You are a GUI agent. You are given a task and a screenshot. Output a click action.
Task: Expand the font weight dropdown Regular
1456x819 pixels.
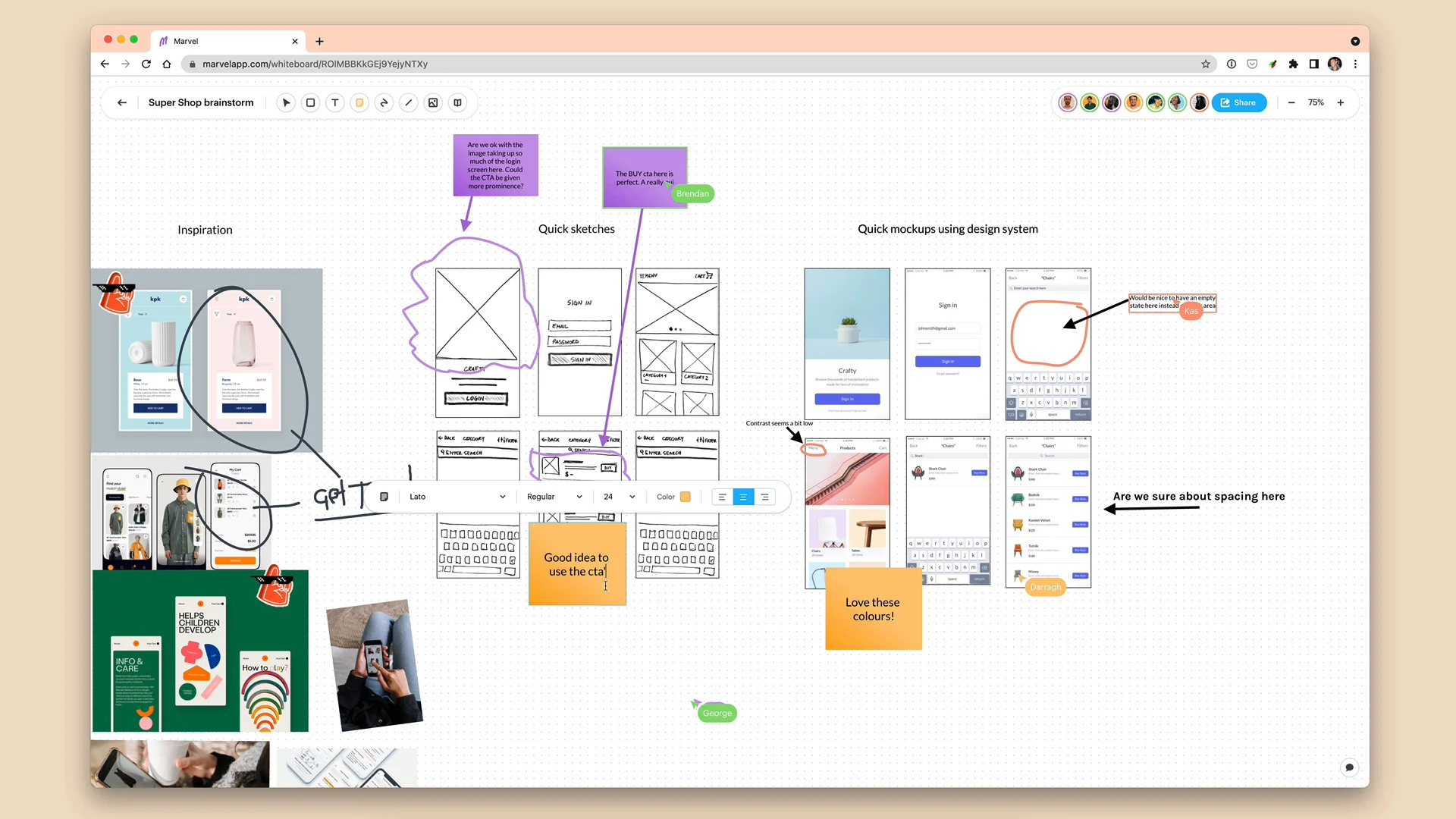point(553,497)
